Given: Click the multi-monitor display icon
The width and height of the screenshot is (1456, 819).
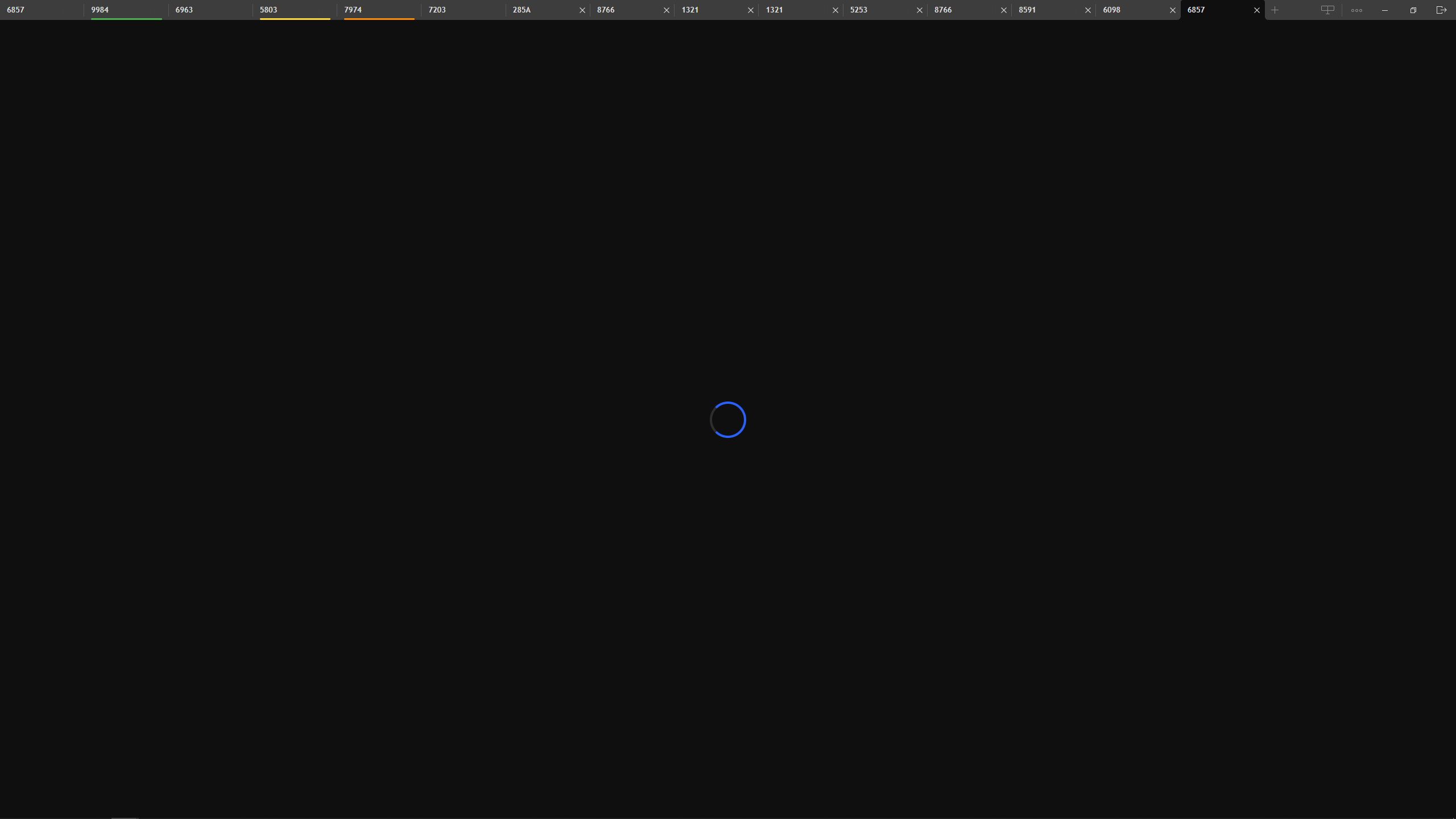Looking at the screenshot, I should tap(1327, 10).
